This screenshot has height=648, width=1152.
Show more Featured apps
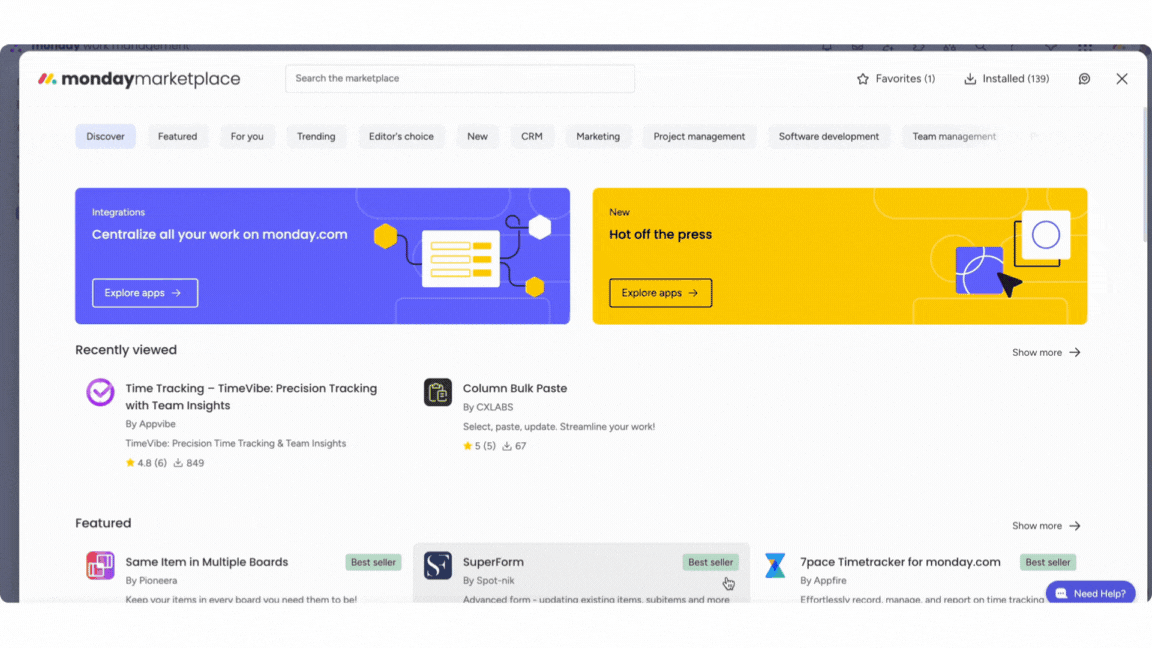[1046, 526]
